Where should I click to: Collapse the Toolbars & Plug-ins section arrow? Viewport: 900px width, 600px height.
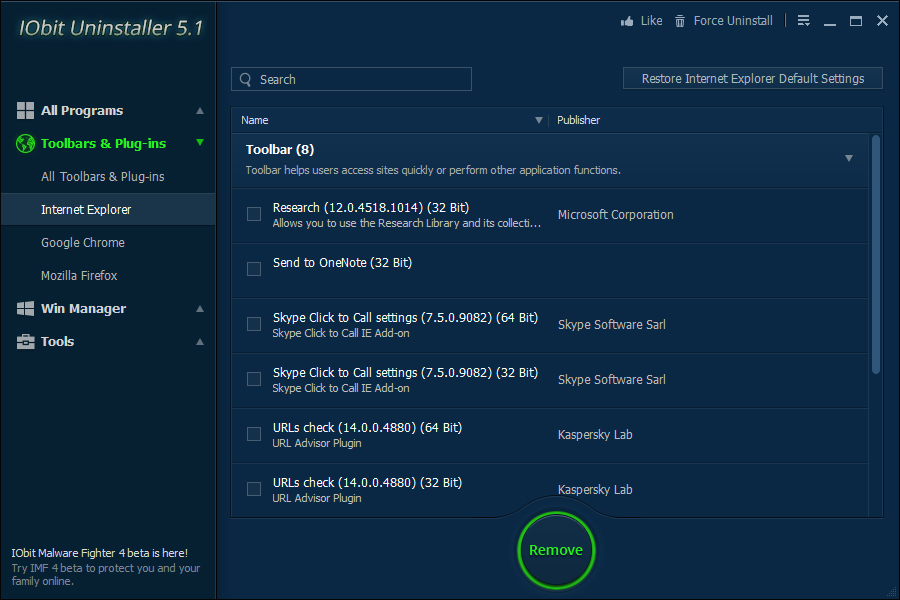pyautogui.click(x=200, y=142)
